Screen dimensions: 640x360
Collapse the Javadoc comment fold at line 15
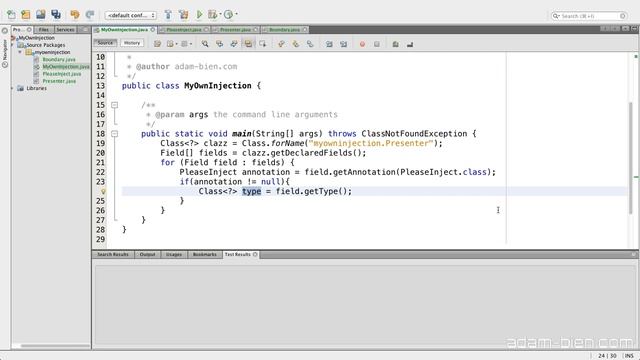(115, 105)
